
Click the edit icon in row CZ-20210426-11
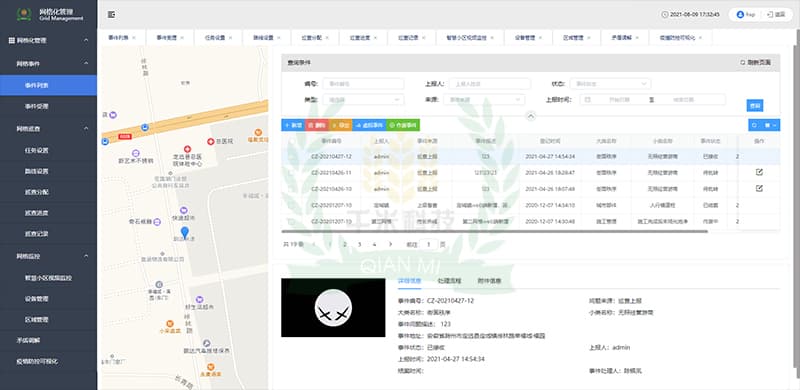point(759,172)
